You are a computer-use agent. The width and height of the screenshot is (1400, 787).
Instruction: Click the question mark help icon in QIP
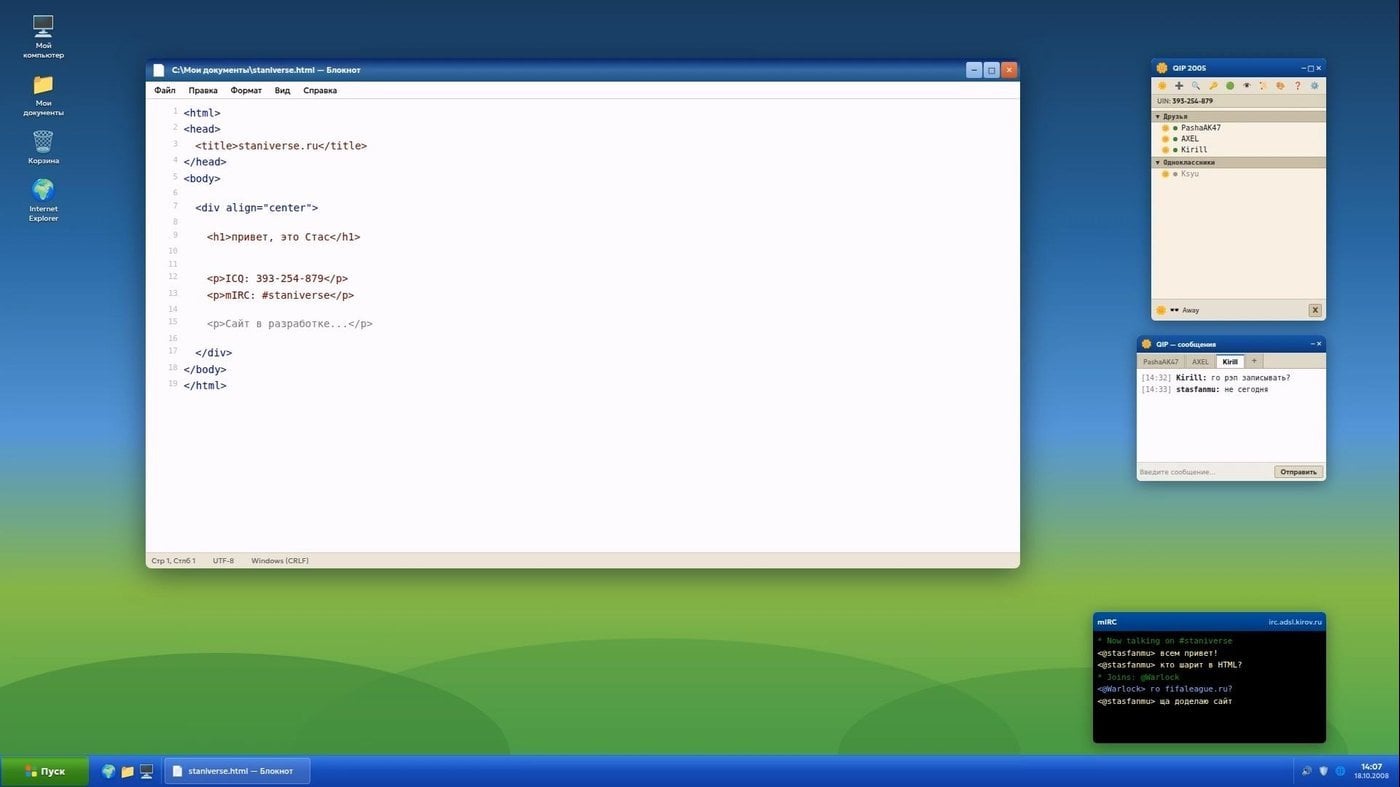coord(1297,86)
